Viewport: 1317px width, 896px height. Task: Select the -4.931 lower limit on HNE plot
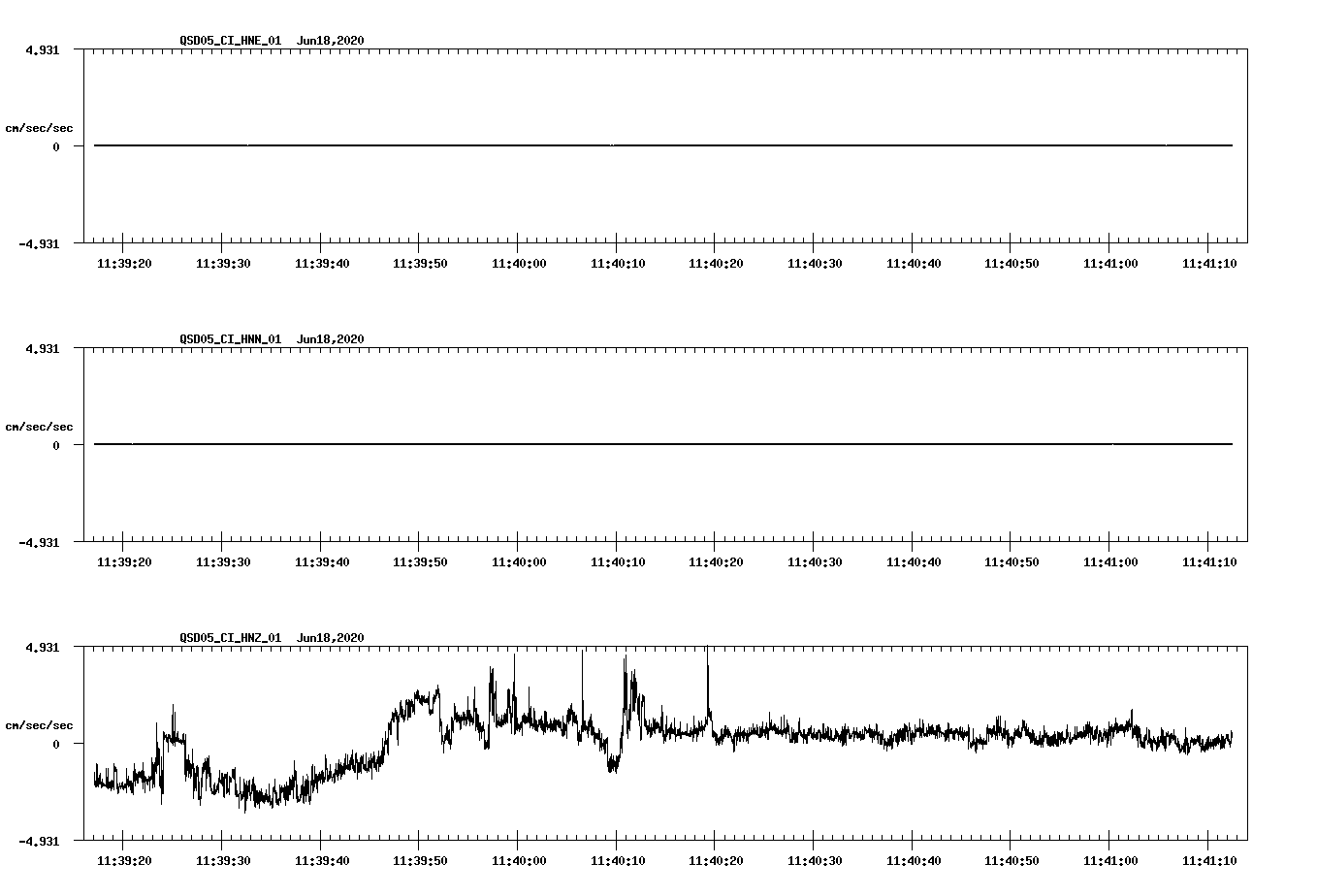tap(39, 244)
